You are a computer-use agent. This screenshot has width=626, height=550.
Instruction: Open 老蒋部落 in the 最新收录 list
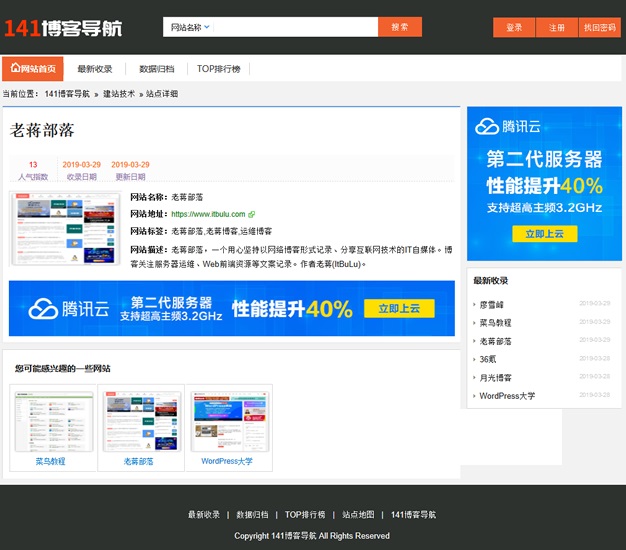pyautogui.click(x=495, y=341)
